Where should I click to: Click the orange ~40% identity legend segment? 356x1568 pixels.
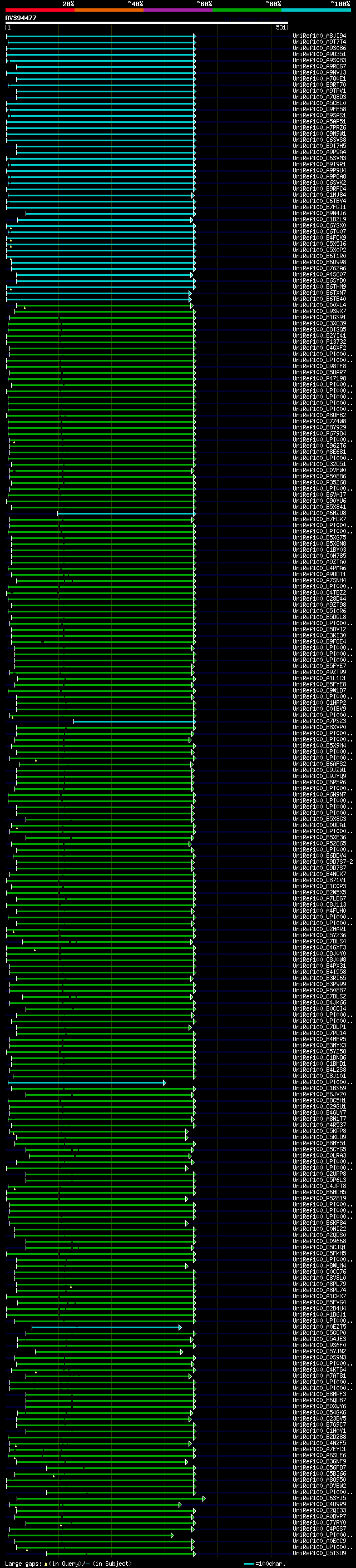pyautogui.click(x=109, y=10)
